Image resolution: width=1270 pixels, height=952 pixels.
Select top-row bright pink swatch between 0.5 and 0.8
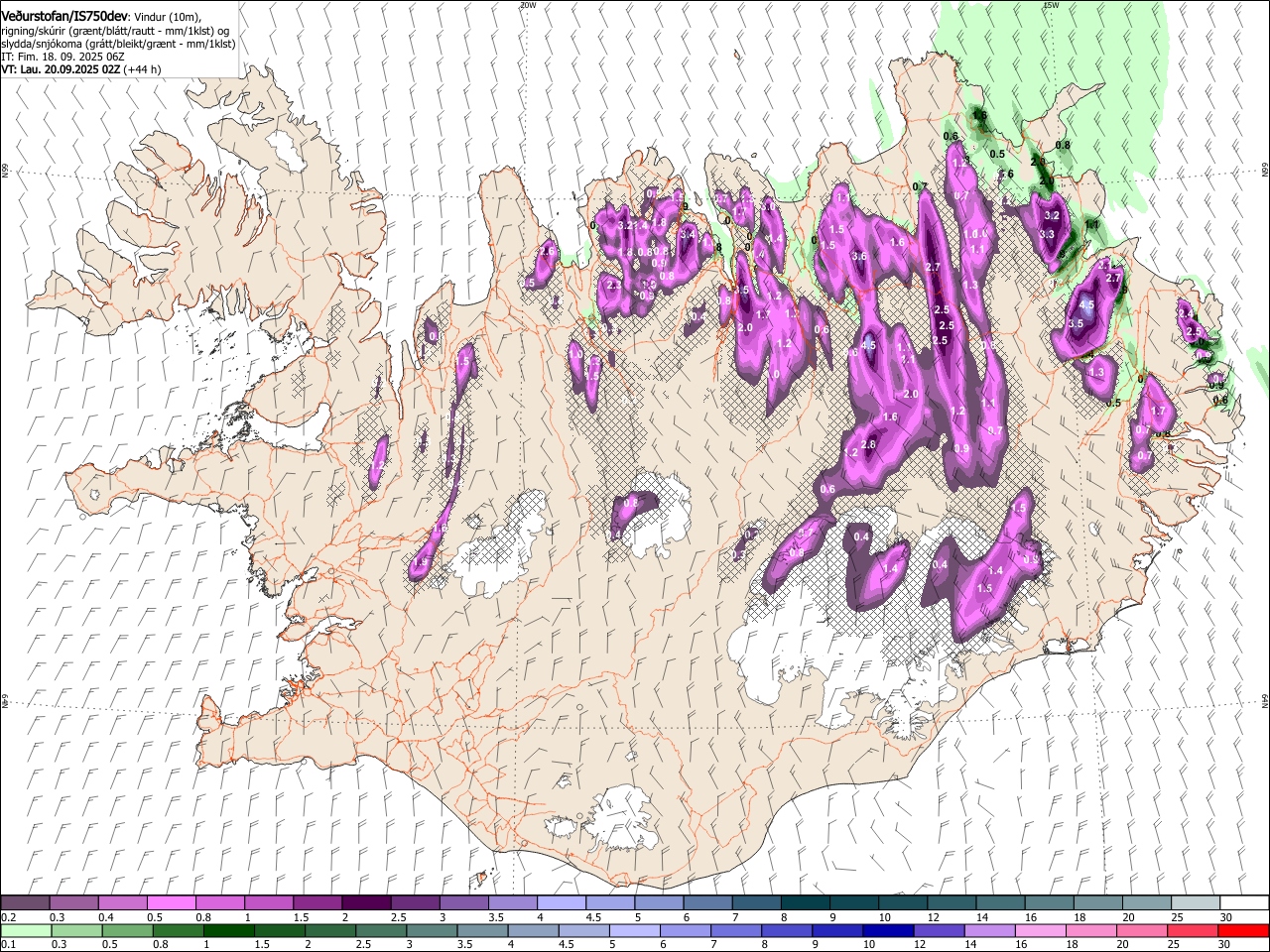click(171, 902)
